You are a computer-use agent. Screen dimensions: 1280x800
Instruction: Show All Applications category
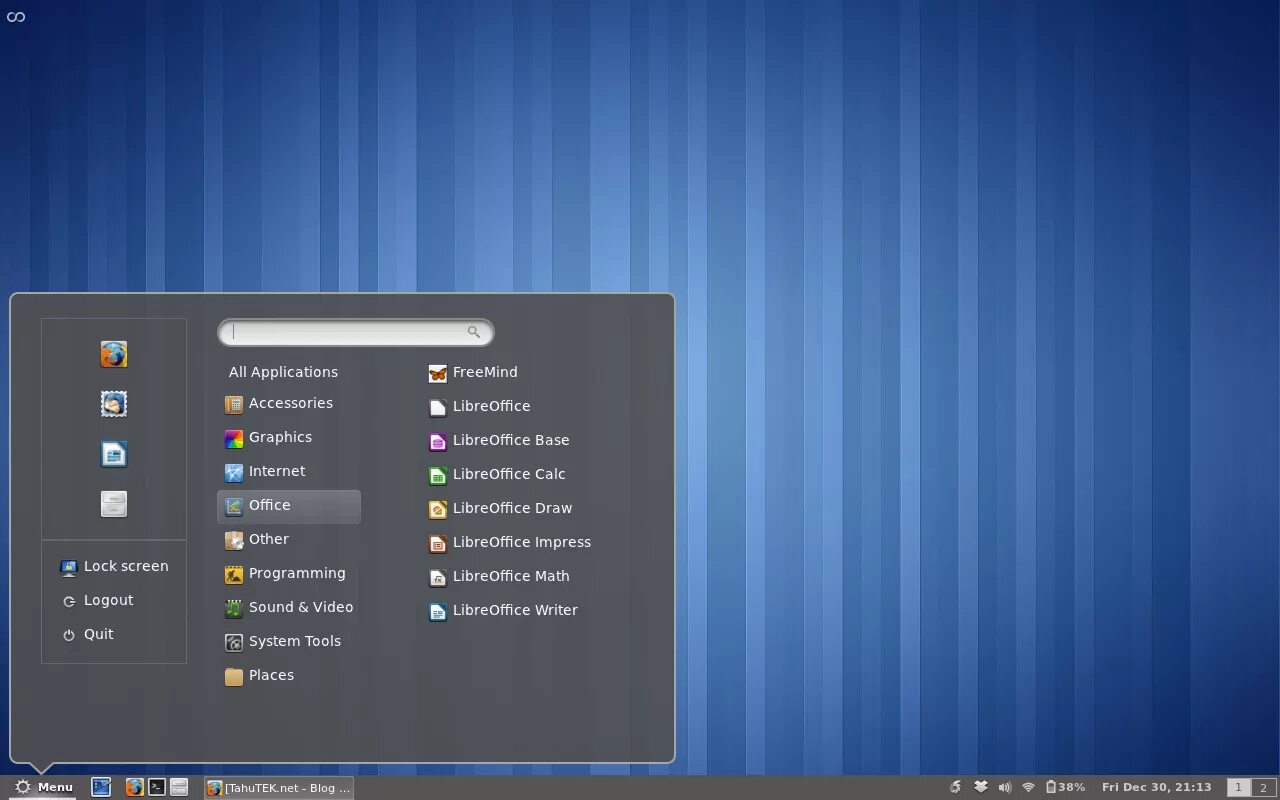pos(283,372)
